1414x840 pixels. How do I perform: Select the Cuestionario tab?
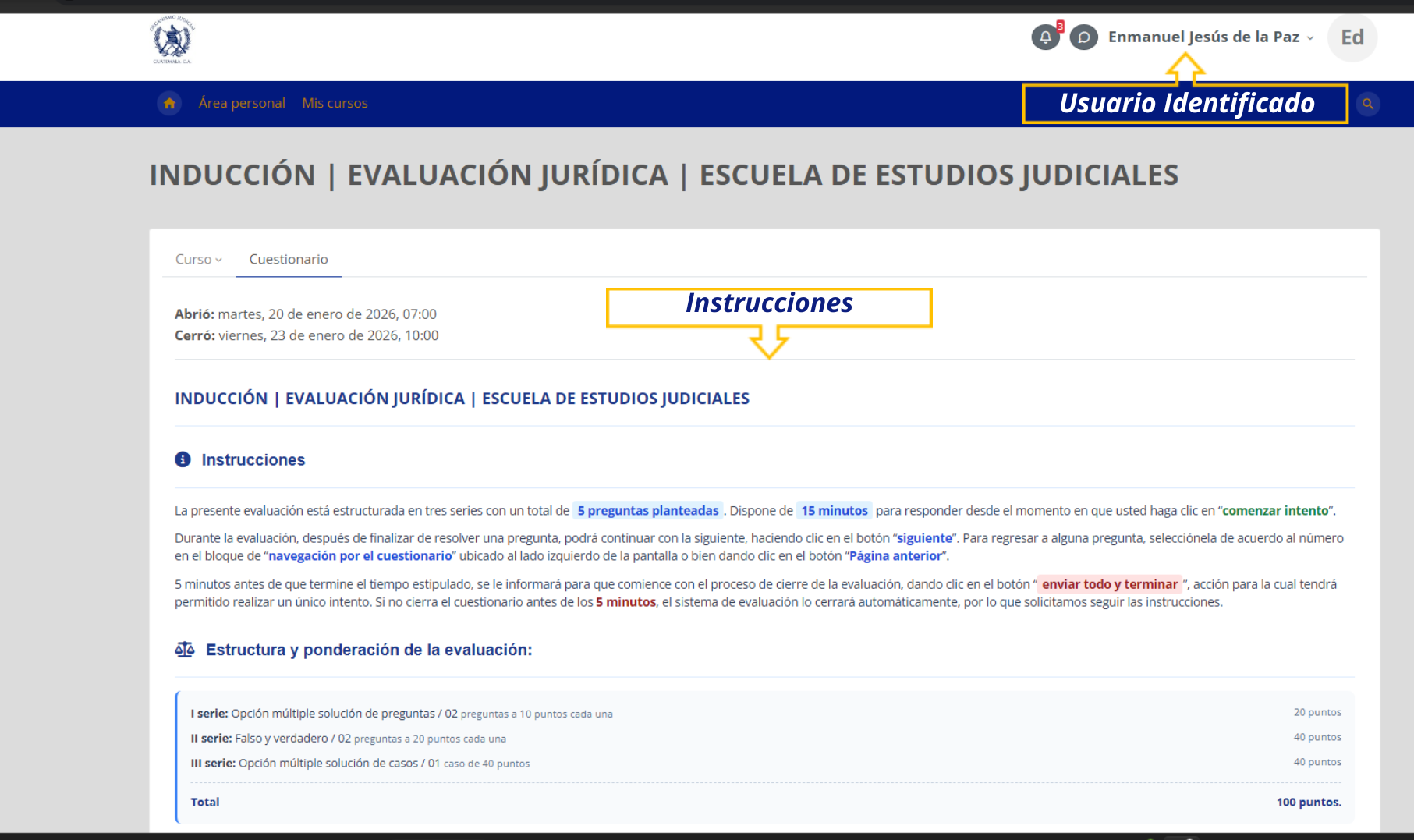coord(289,260)
